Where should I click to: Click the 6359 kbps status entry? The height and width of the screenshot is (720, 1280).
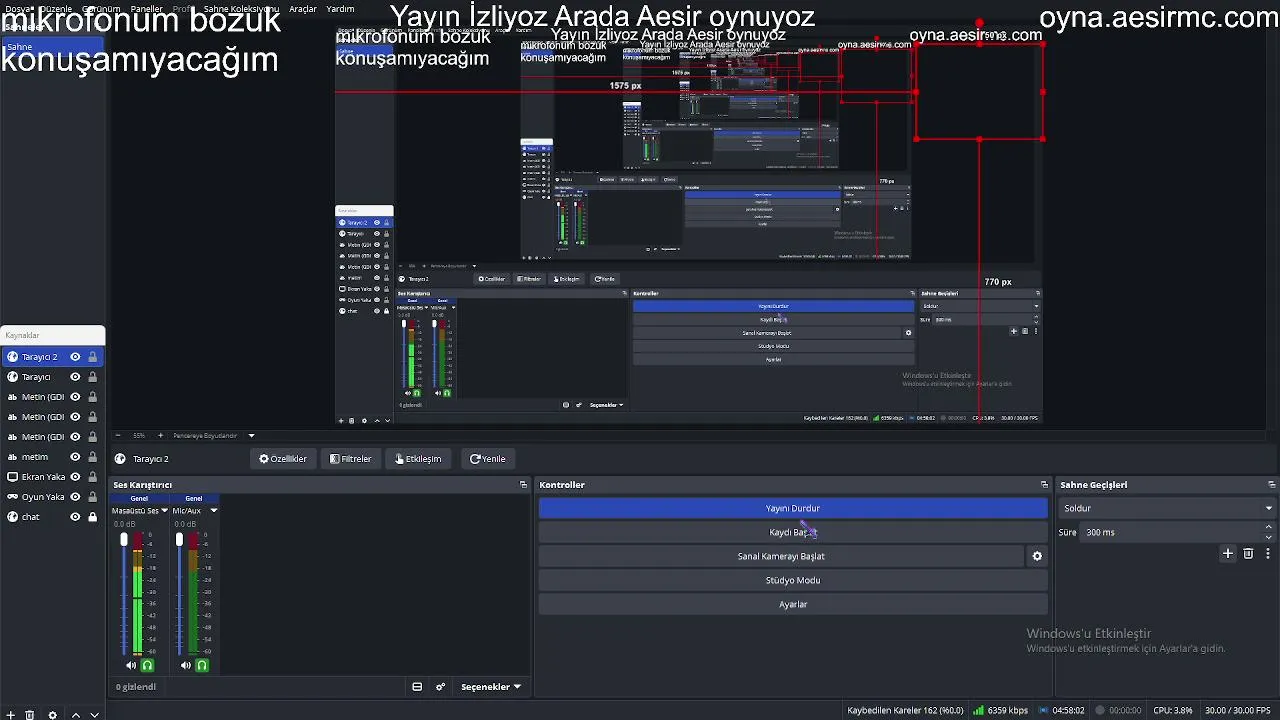tap(1000, 711)
